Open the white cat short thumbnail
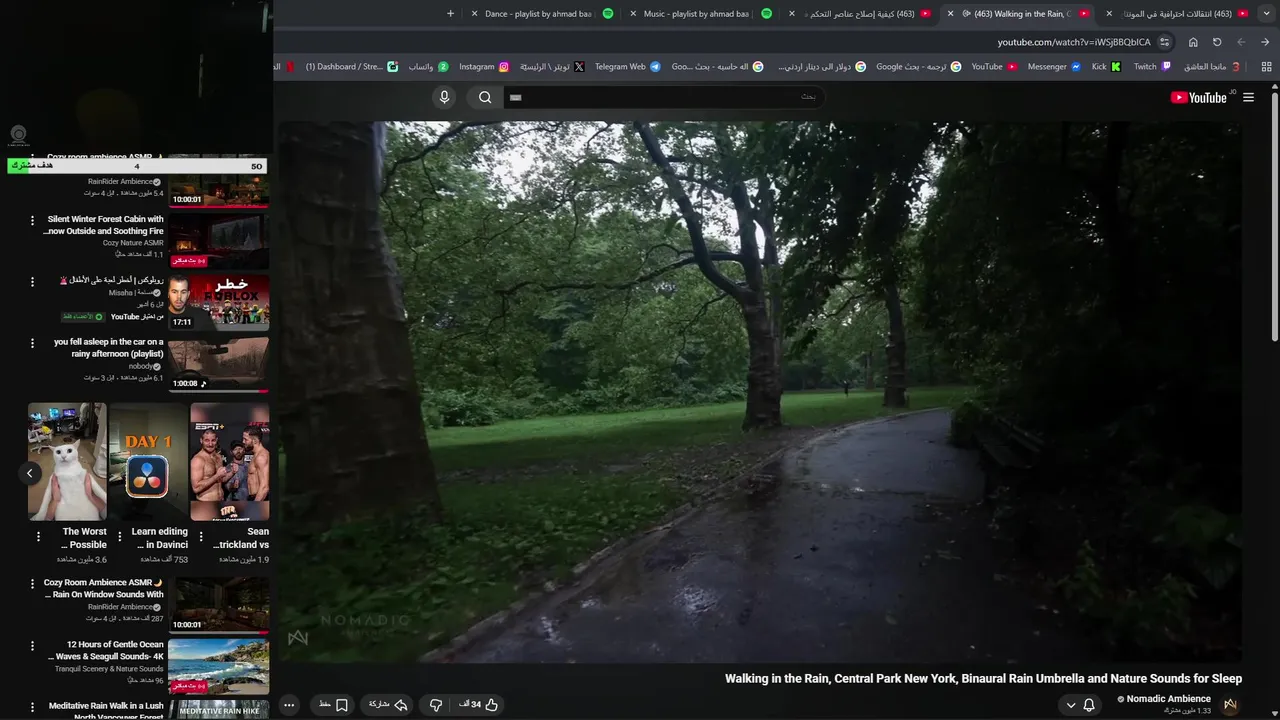Image resolution: width=1280 pixels, height=720 pixels. pyautogui.click(x=67, y=461)
